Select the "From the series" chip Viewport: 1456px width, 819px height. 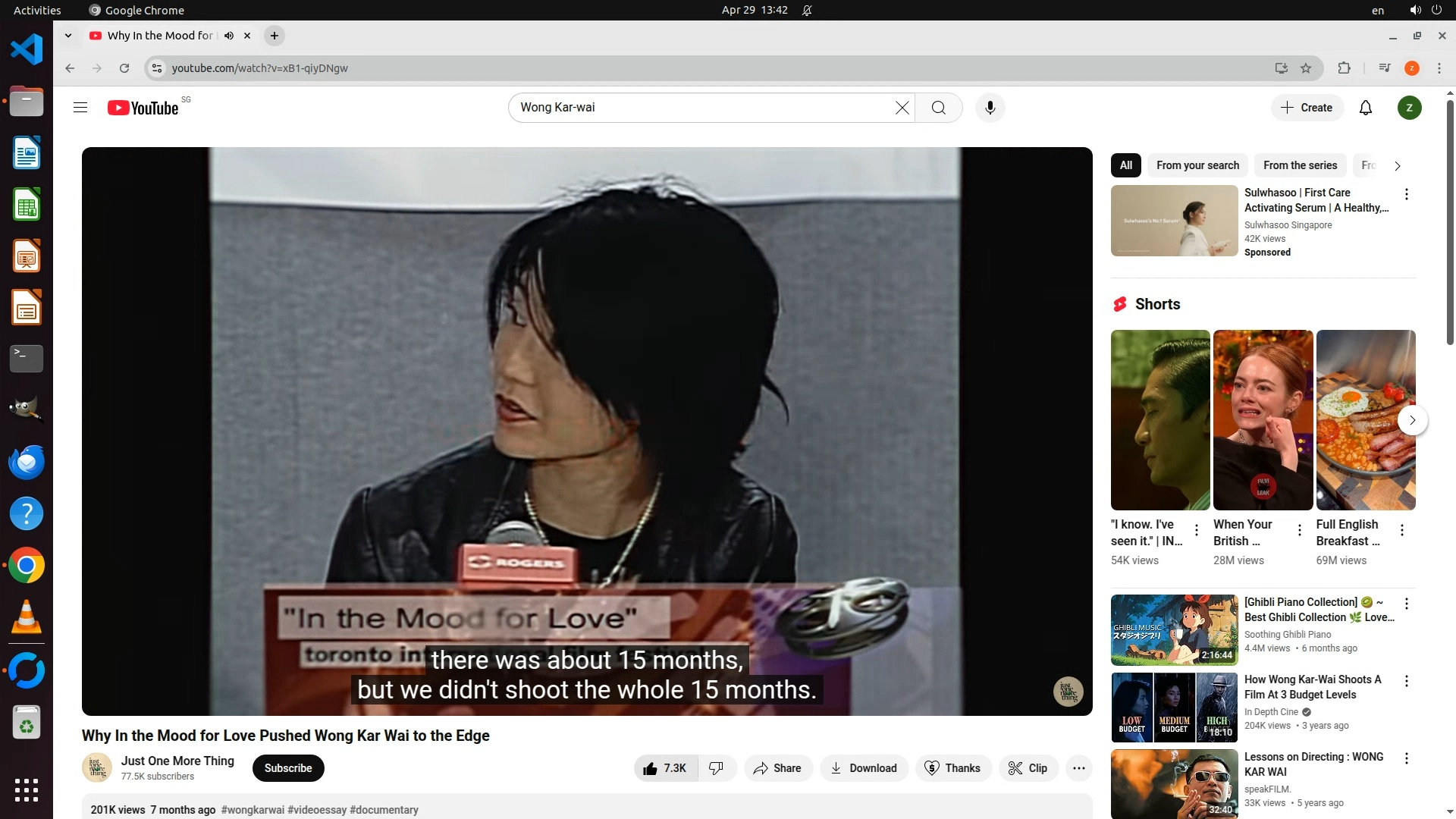(1300, 165)
